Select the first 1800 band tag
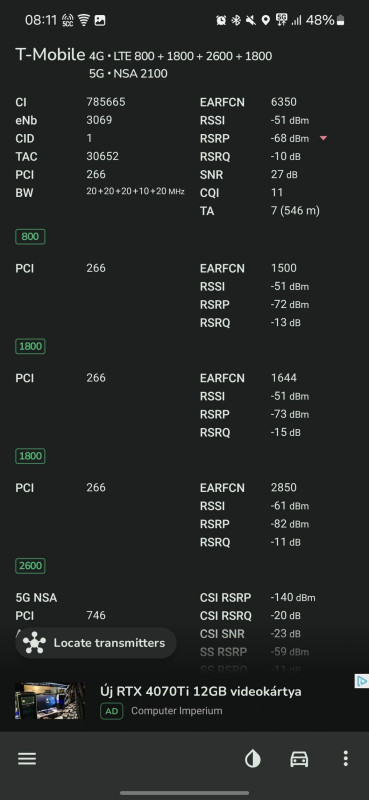 [30, 346]
